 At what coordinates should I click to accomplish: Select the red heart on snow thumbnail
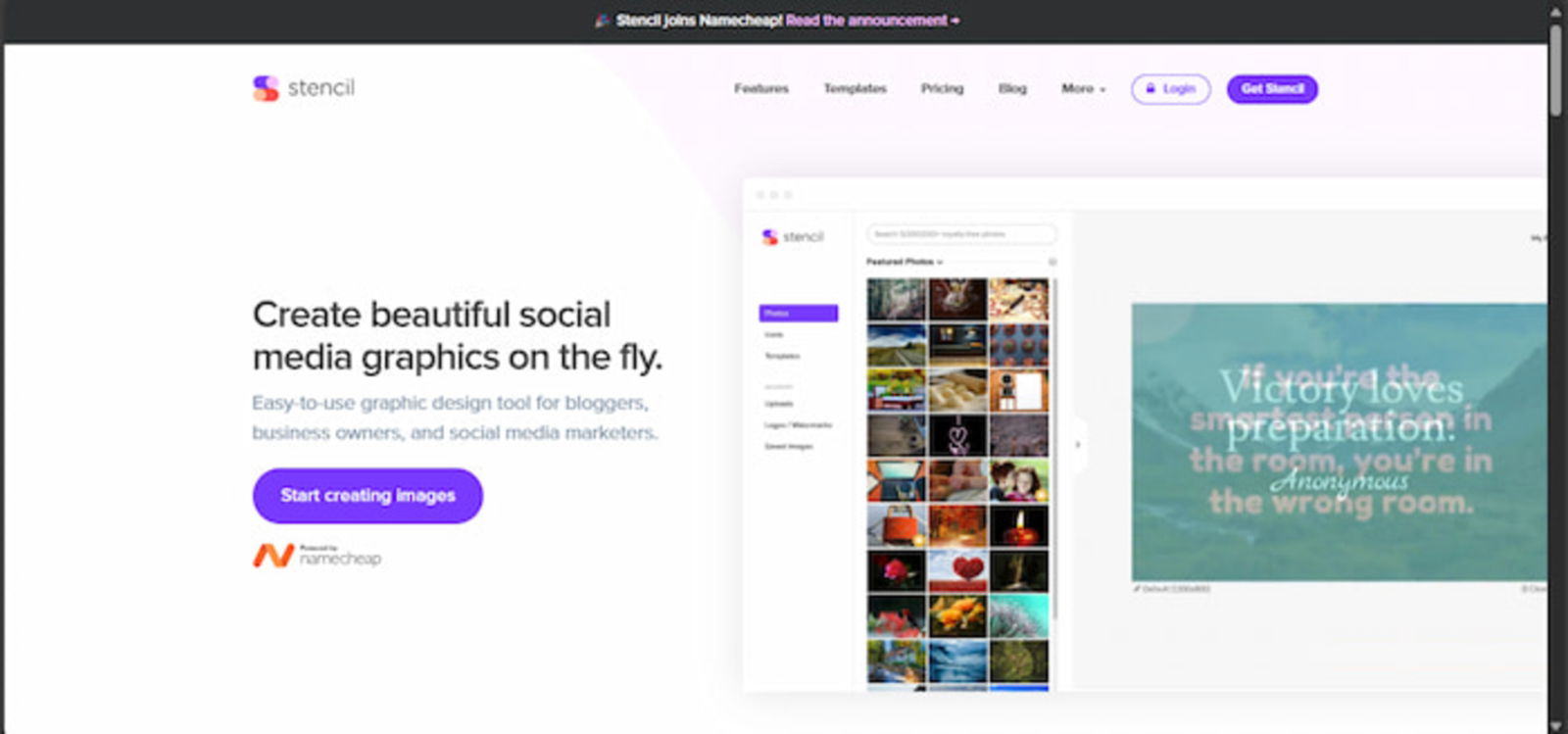coord(957,571)
